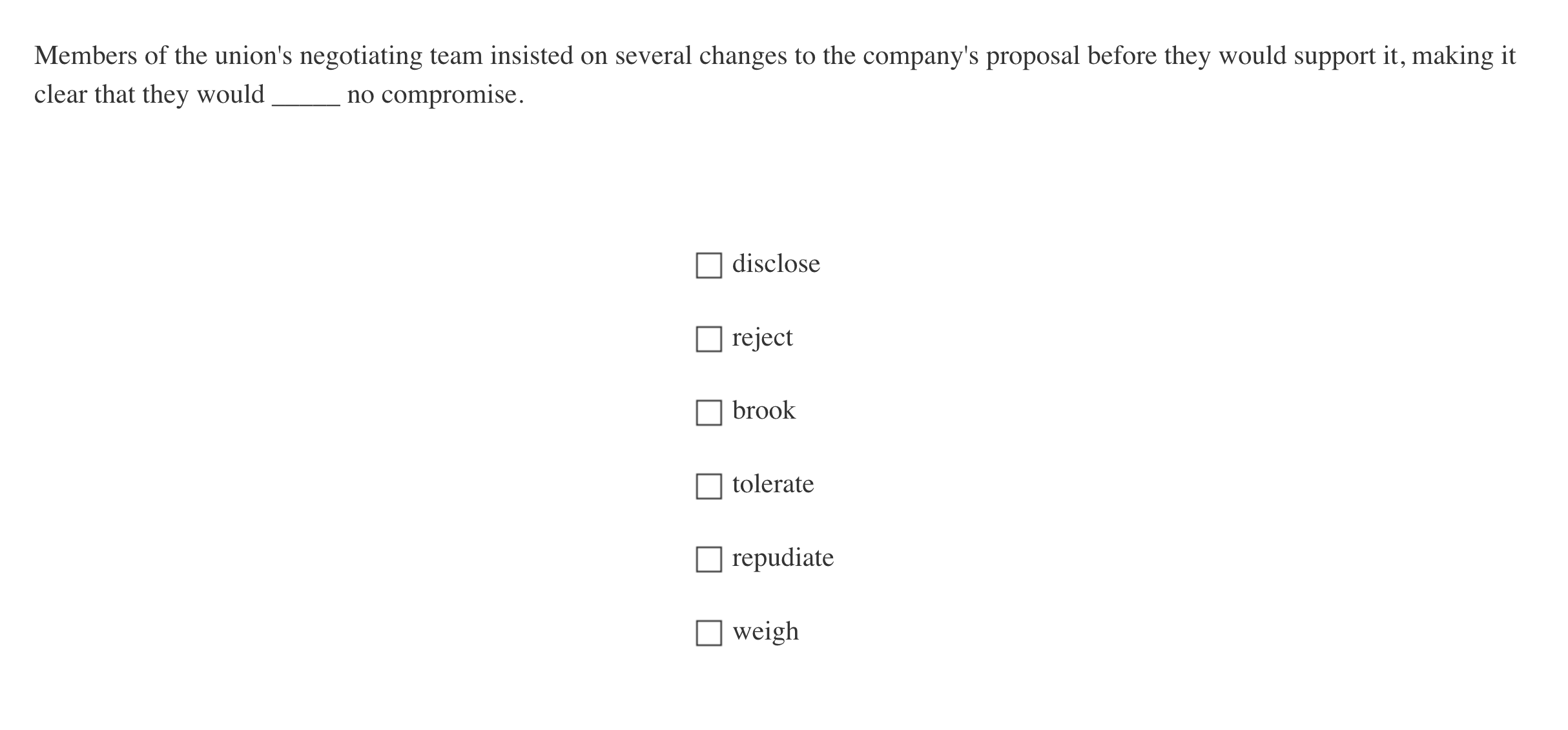Click the answer label "reject"
The height and width of the screenshot is (730, 1568).
(762, 338)
